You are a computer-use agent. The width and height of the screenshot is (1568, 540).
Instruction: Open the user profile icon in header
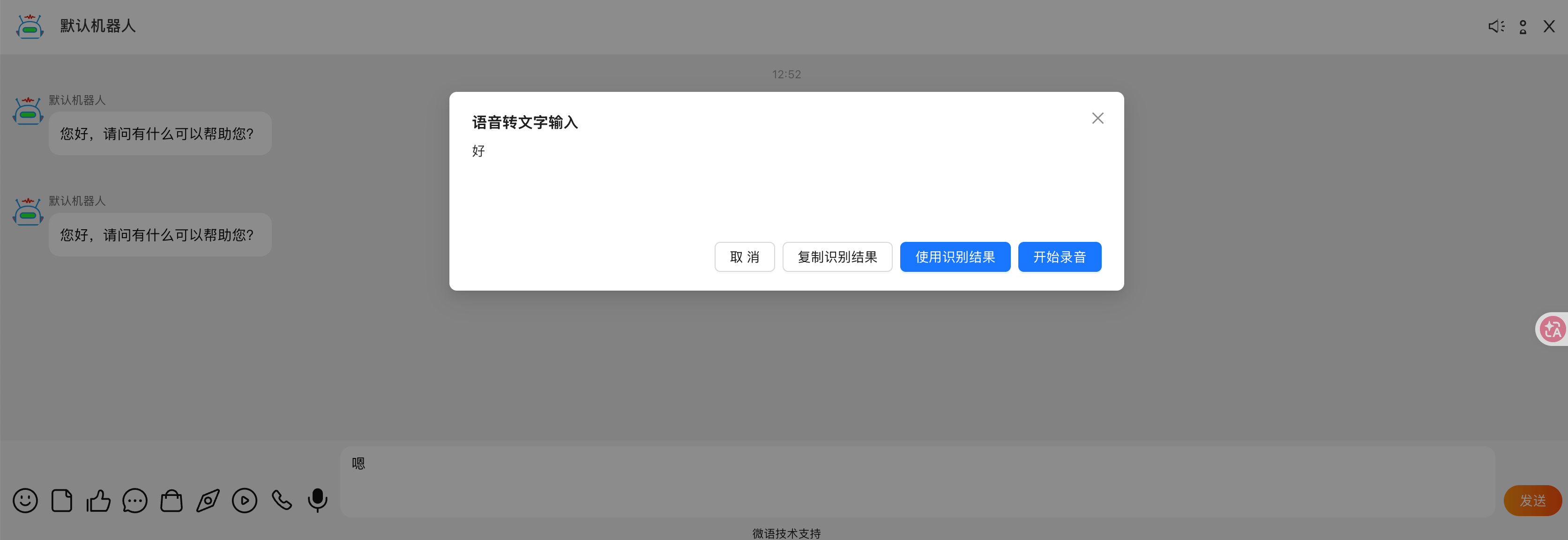point(1523,27)
